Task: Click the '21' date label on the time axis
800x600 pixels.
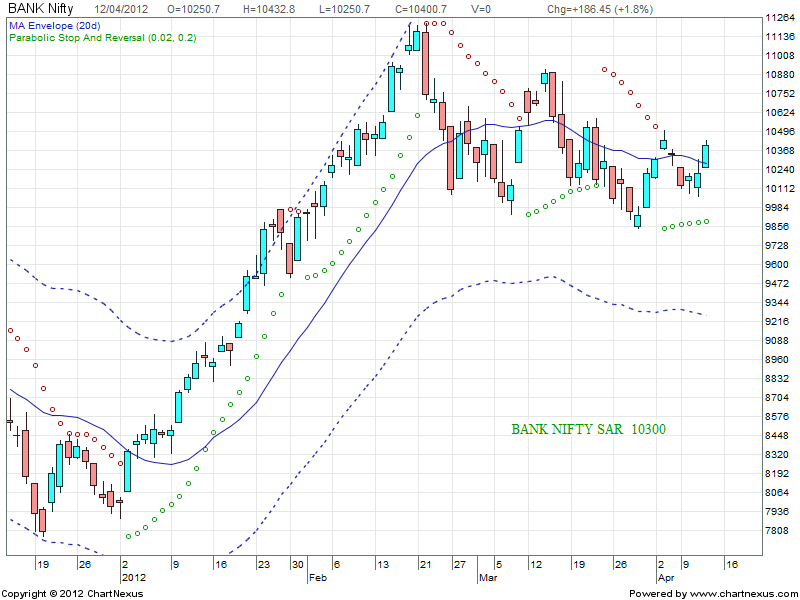Action: [x=426, y=564]
